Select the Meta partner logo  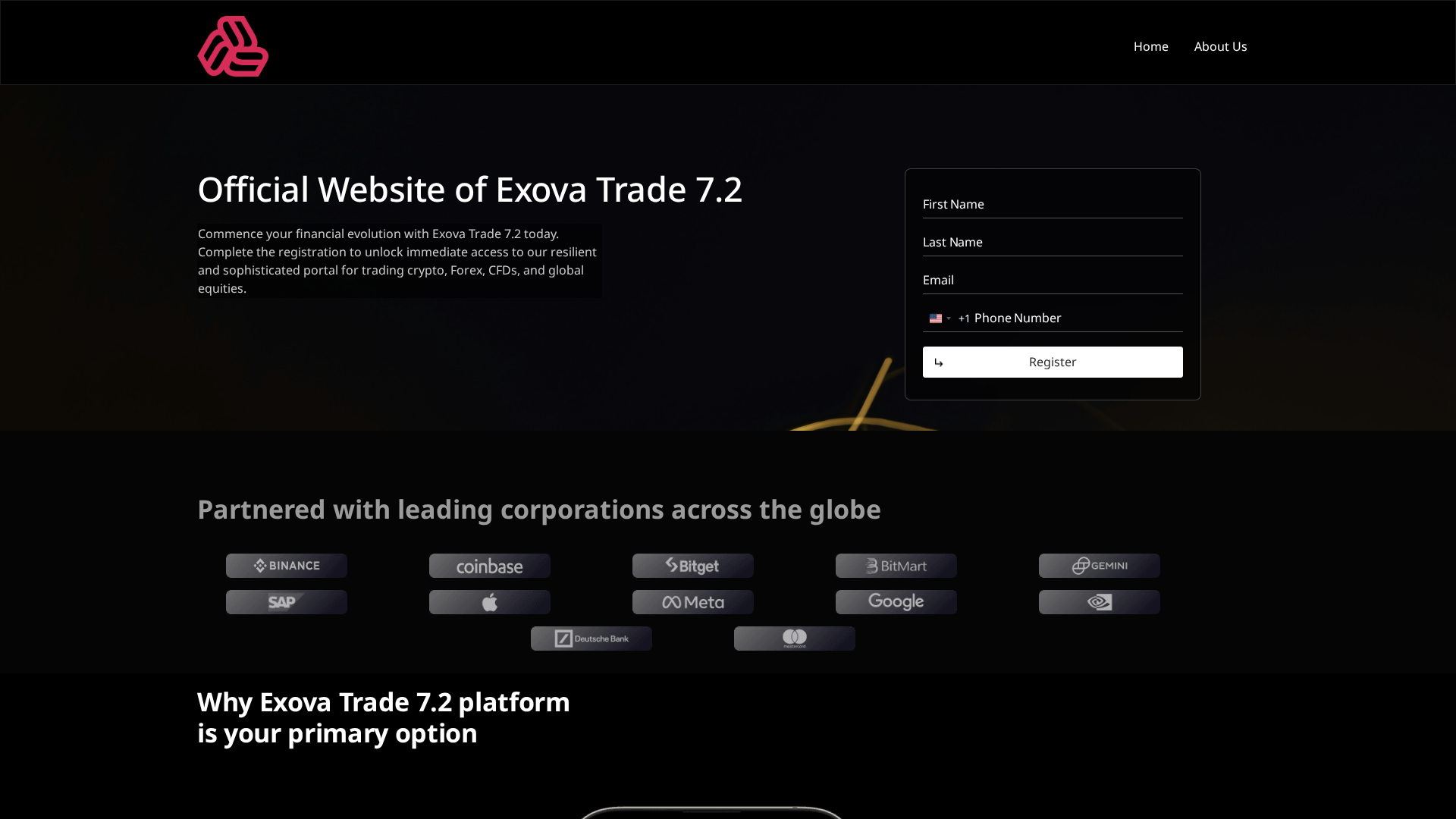[x=692, y=602]
